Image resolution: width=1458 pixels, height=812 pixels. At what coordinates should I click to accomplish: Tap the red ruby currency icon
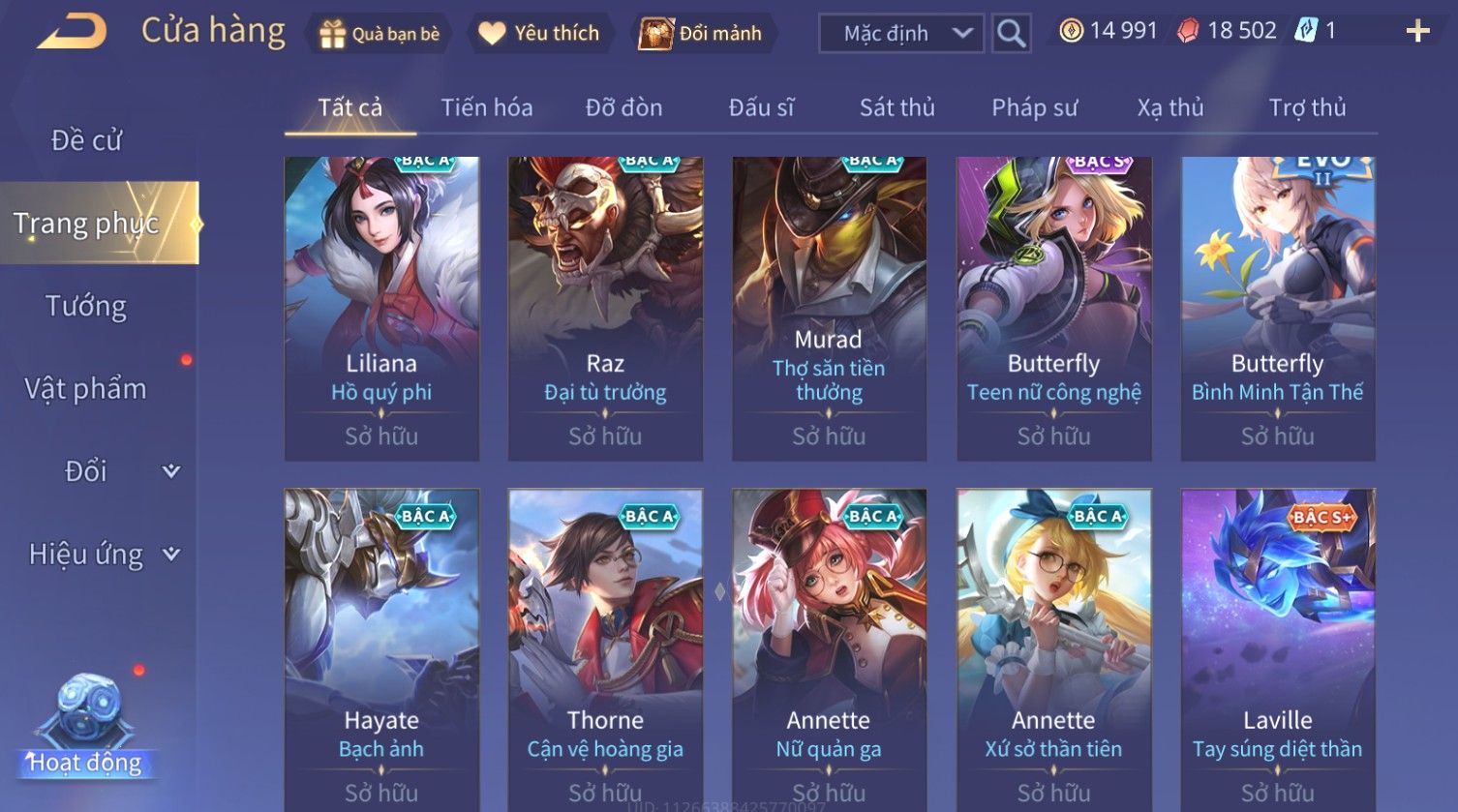point(1188,31)
